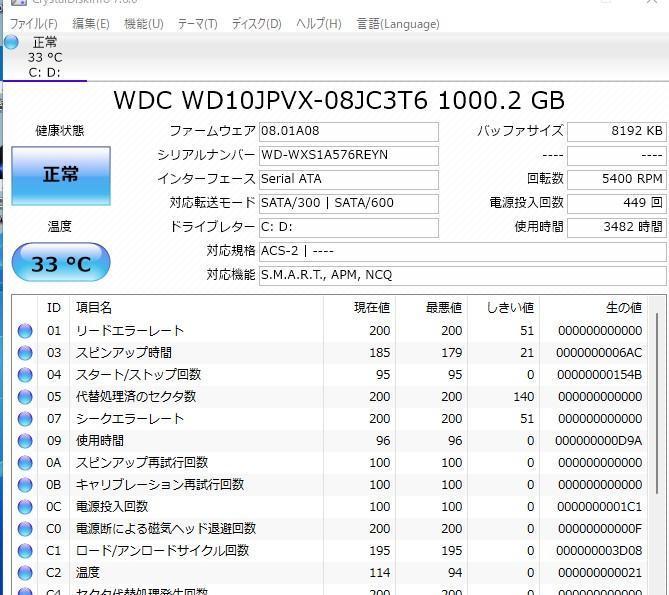Open the 編集(E) menu
Viewport: 669px width, 595px height.
[x=90, y=24]
